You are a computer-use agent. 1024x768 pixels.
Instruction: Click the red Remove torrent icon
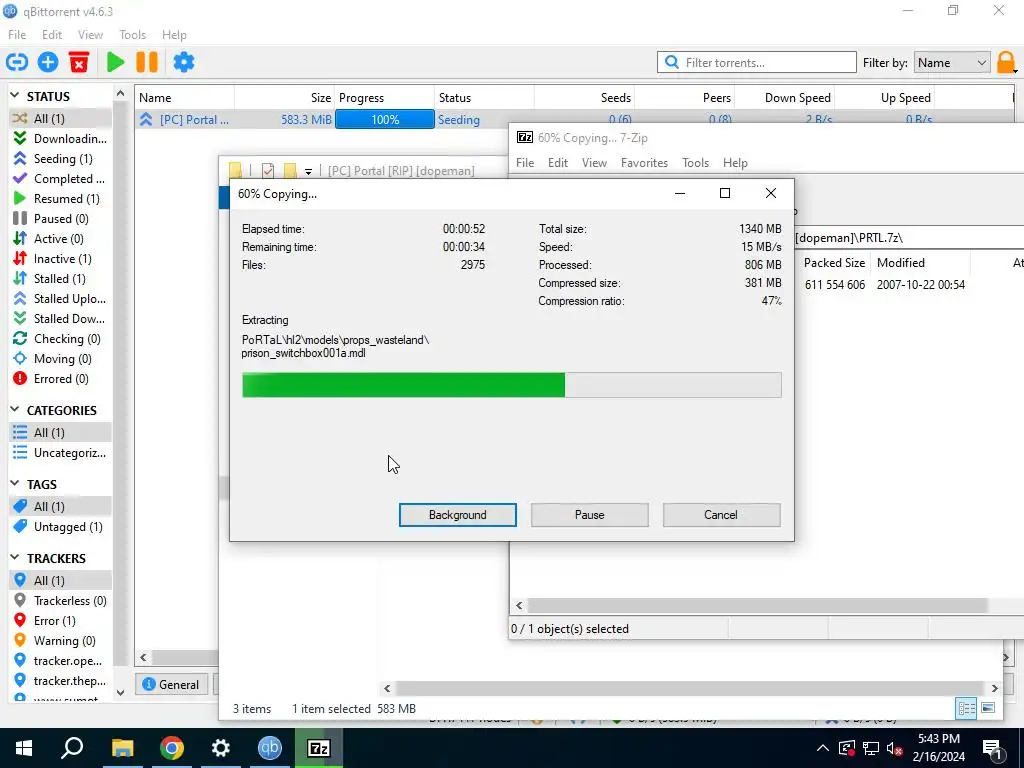point(79,62)
